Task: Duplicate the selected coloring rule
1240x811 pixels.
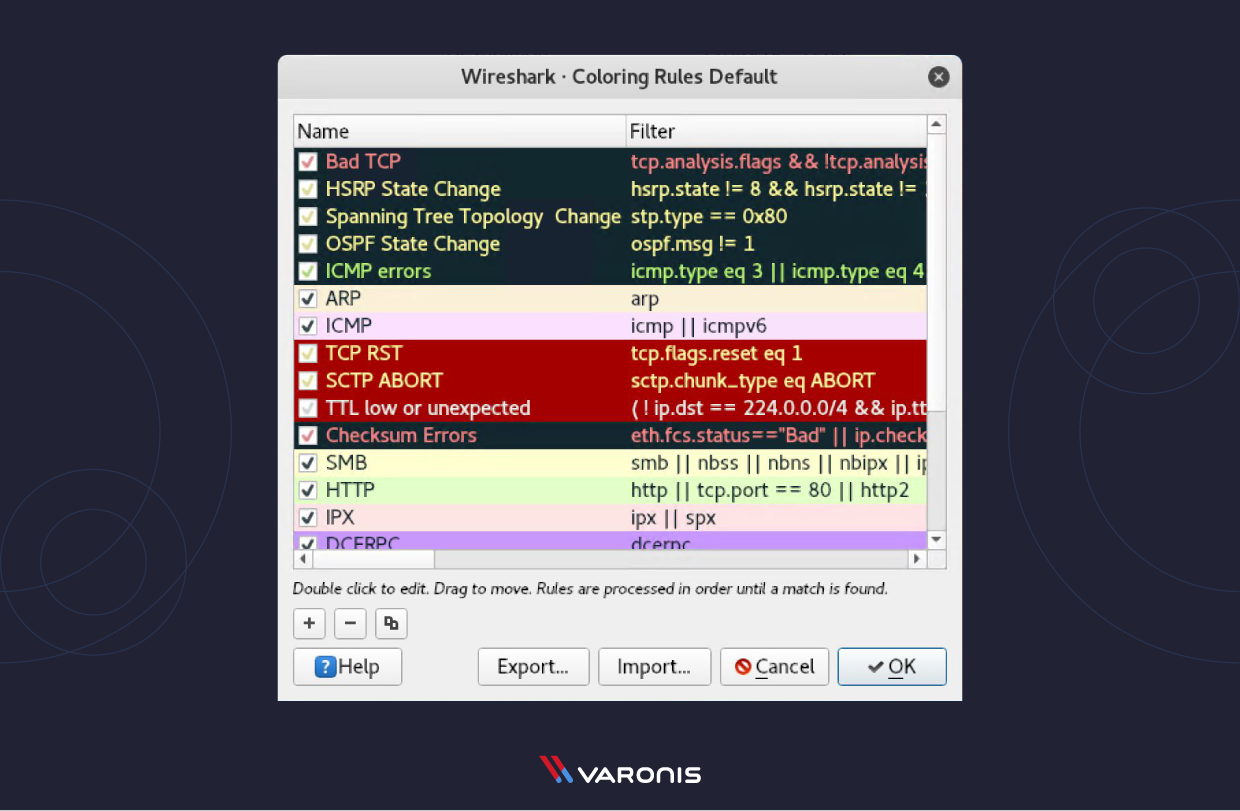Action: (391, 623)
